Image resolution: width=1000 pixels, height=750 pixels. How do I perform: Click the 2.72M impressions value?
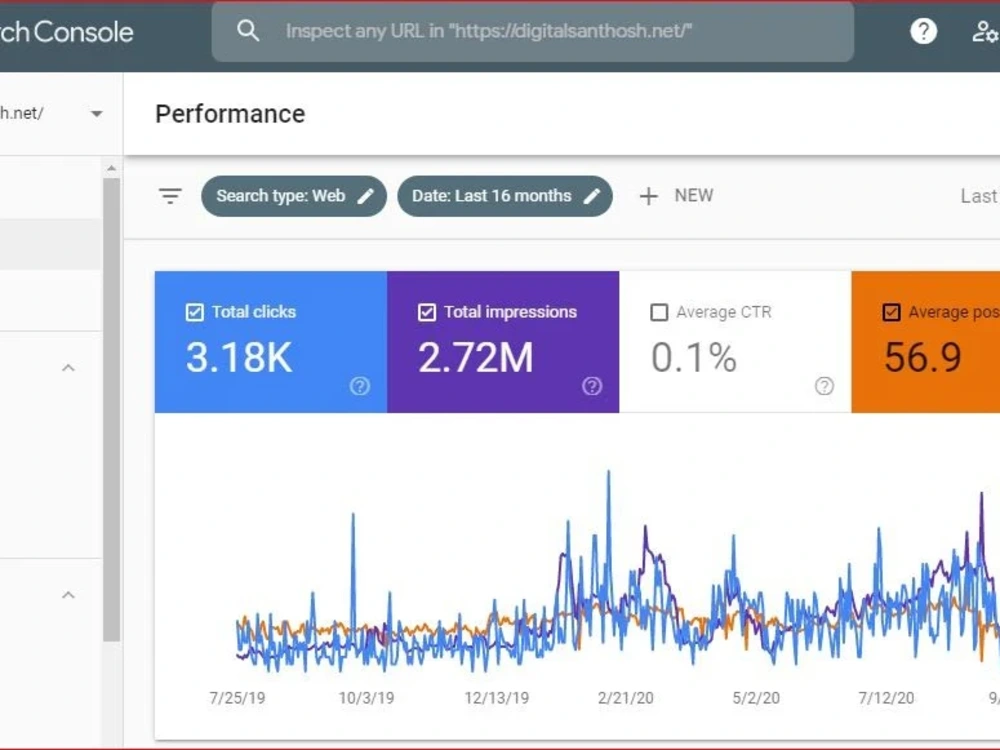pos(476,357)
